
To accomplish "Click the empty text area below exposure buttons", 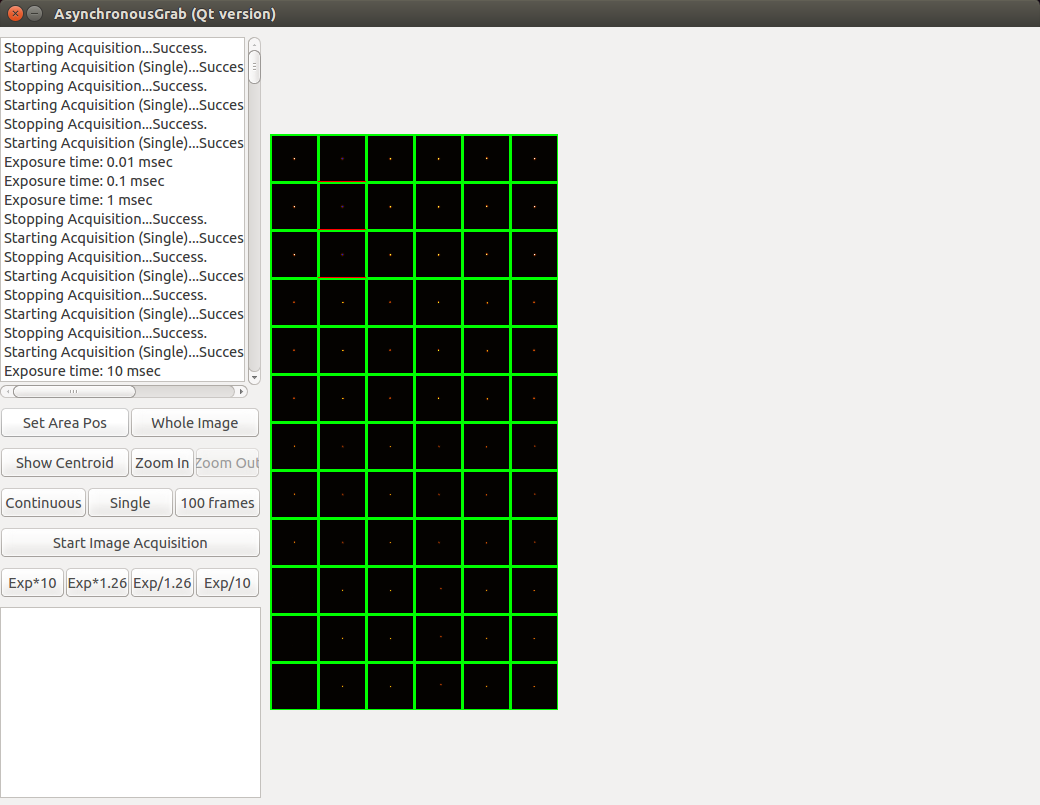I will pyautogui.click(x=131, y=702).
